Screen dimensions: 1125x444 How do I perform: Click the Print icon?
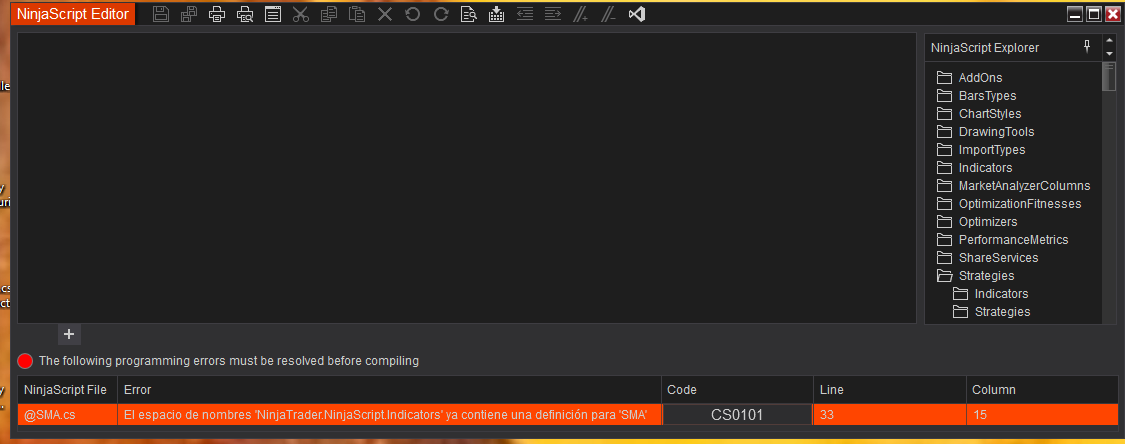pos(217,14)
